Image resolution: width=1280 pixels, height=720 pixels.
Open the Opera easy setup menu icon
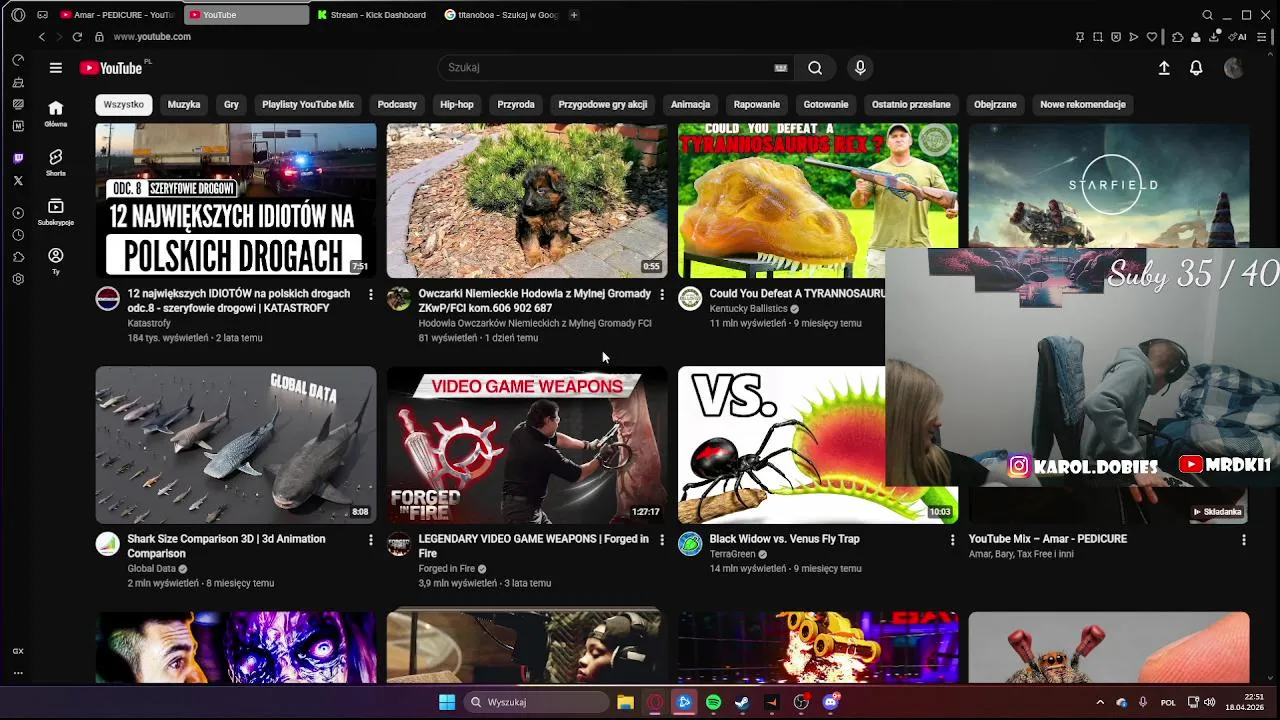pos(1262,37)
